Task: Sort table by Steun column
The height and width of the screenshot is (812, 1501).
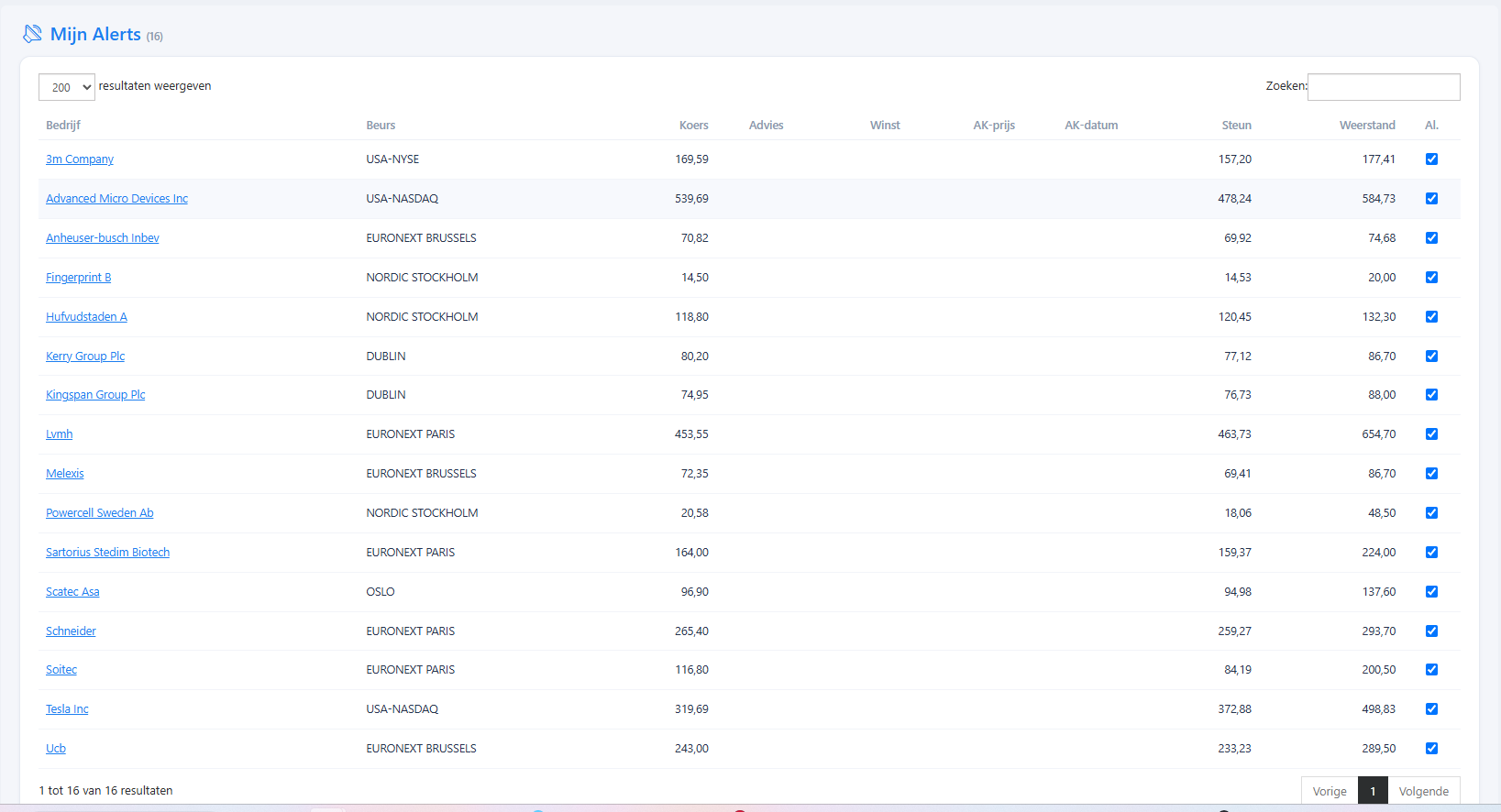Action: click(1236, 126)
